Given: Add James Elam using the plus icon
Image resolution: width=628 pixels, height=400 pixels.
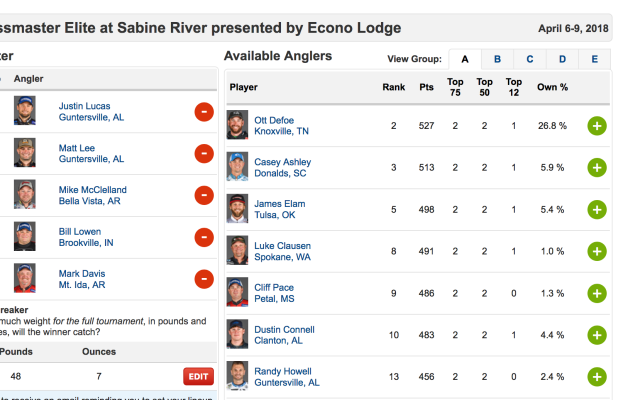Looking at the screenshot, I should [597, 210].
